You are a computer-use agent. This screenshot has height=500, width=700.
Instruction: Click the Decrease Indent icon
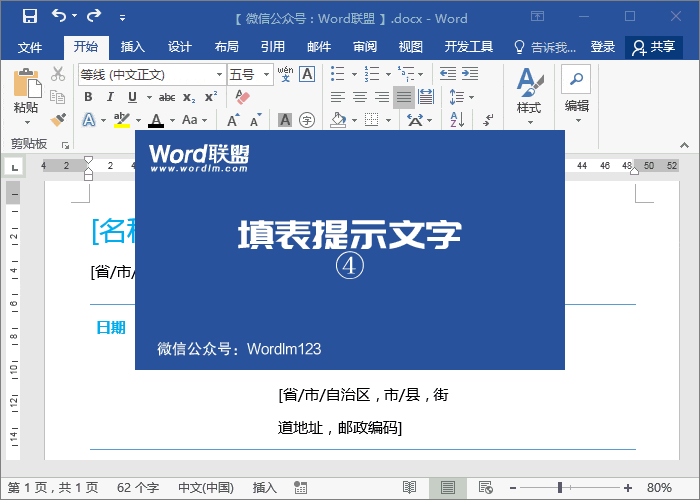pos(447,74)
